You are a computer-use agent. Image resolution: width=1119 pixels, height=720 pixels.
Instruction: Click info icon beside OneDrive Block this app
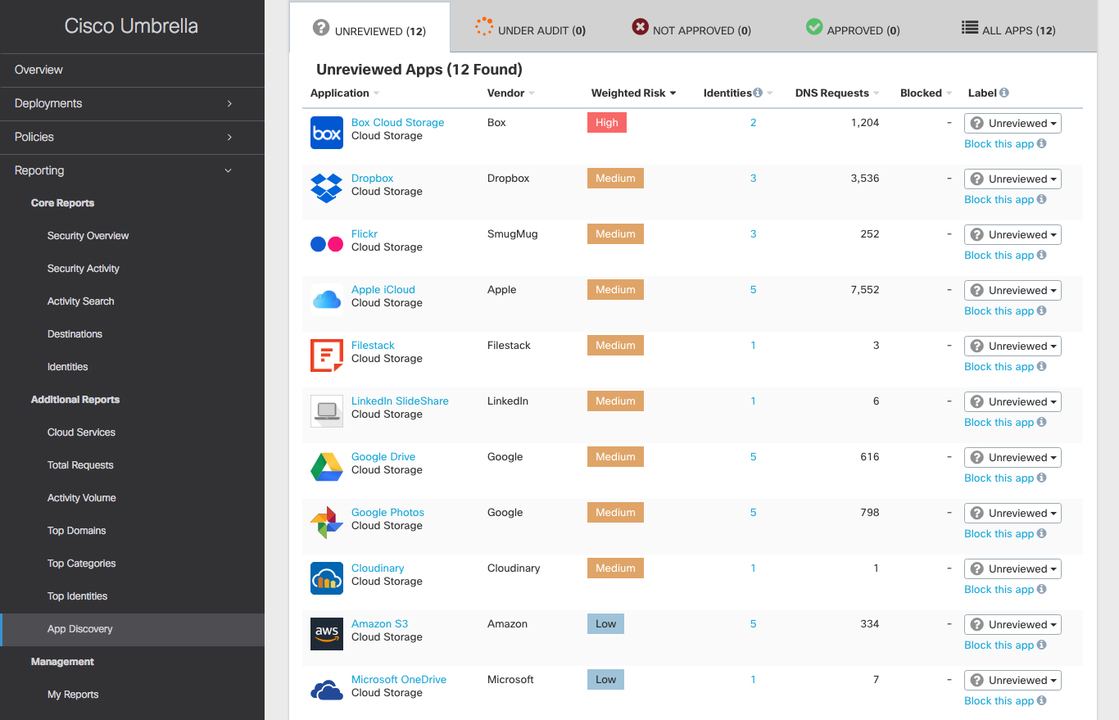pyautogui.click(x=1042, y=700)
